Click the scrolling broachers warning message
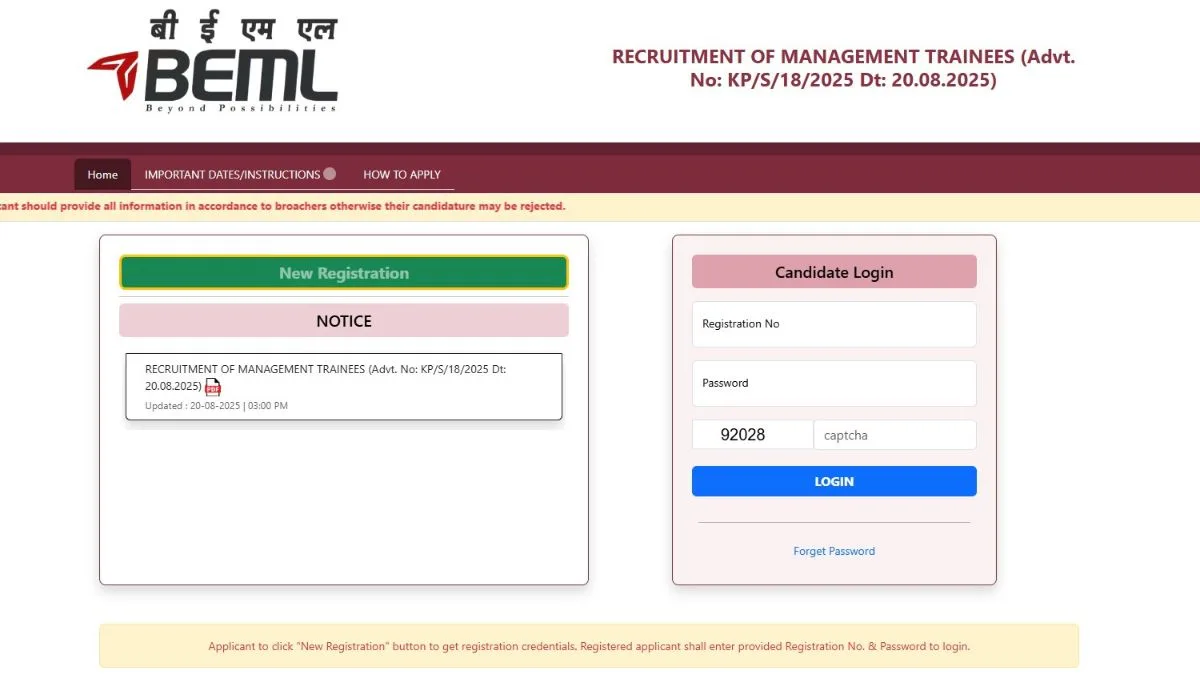 tap(283, 206)
